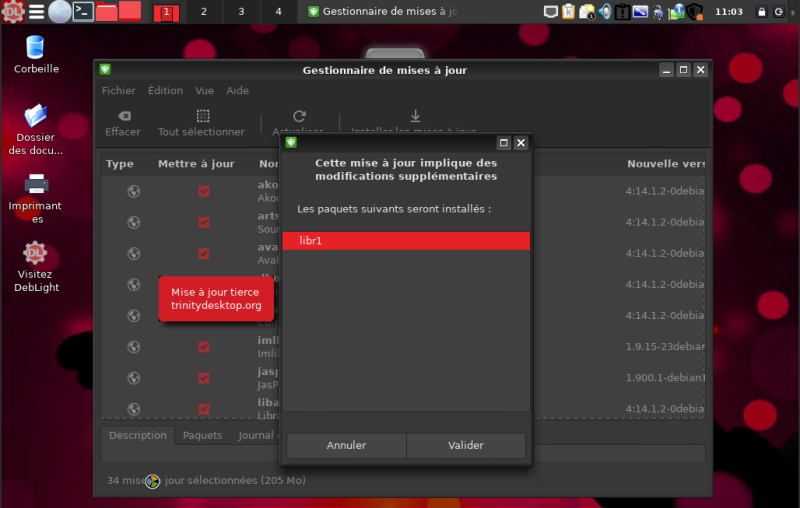Viewport: 800px width, 508px height.
Task: Open the DebLight main menu logo
Action: [x=13, y=12]
